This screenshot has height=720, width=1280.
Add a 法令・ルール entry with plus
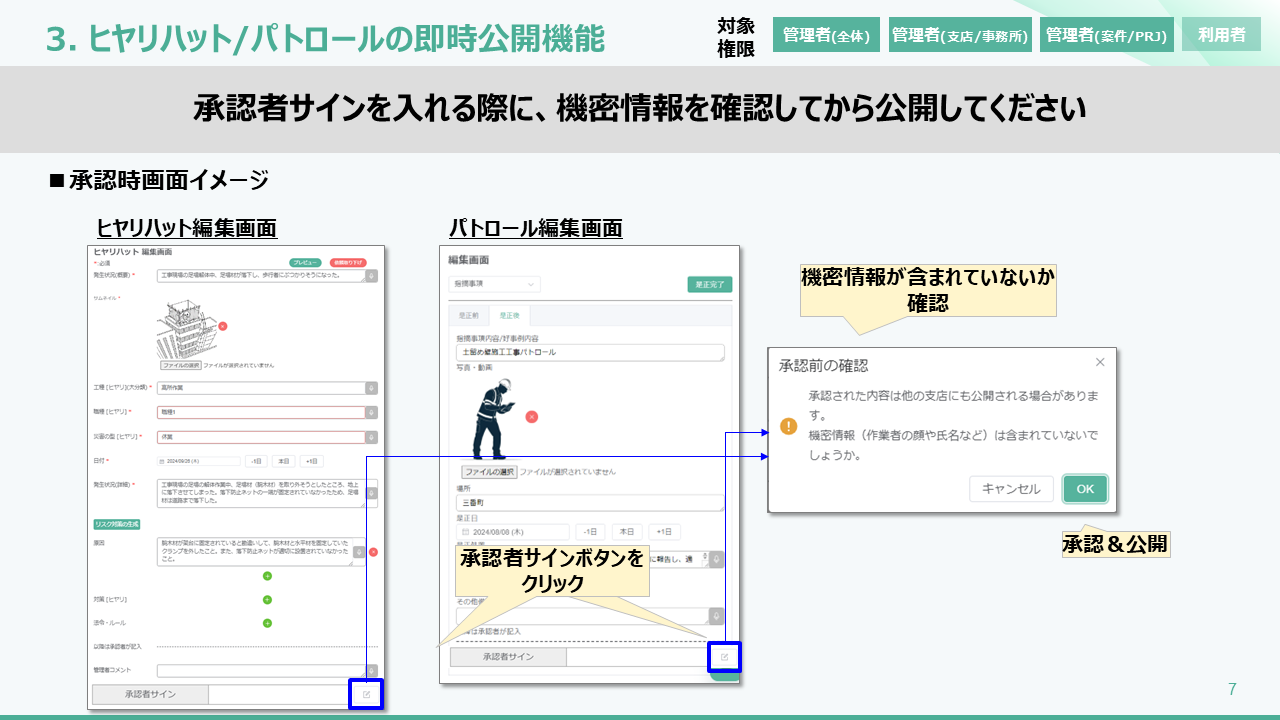click(x=267, y=623)
